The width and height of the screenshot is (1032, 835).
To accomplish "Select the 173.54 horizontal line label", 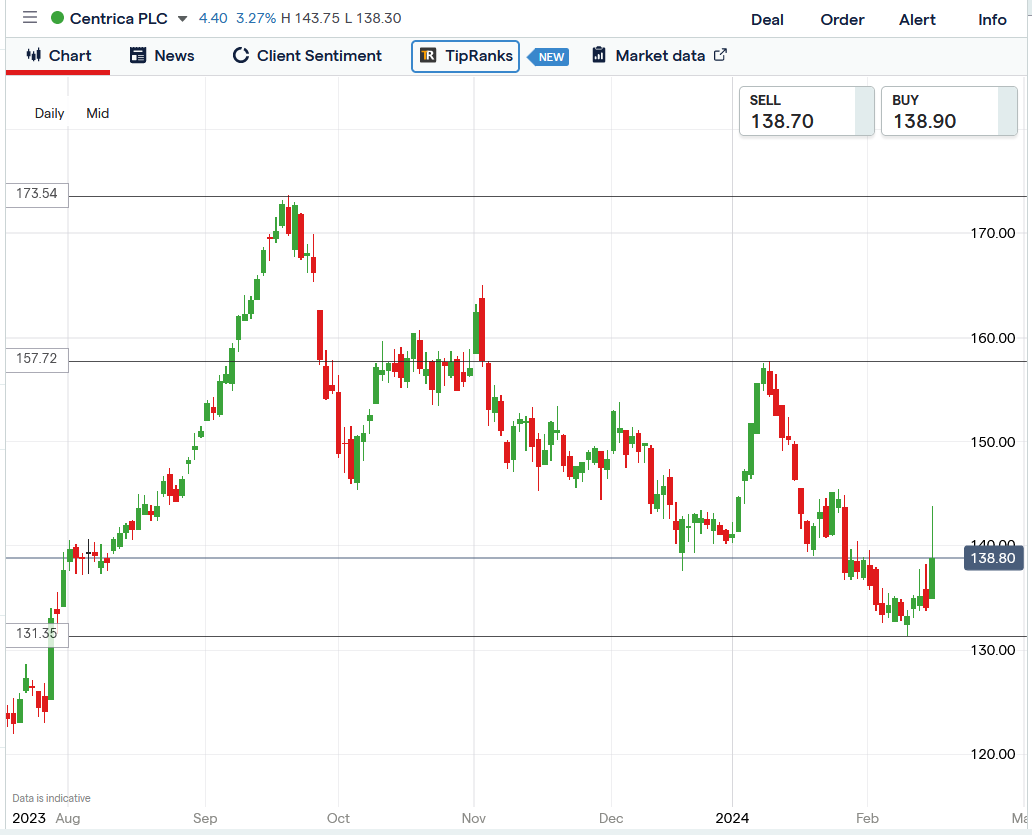I will pos(37,193).
